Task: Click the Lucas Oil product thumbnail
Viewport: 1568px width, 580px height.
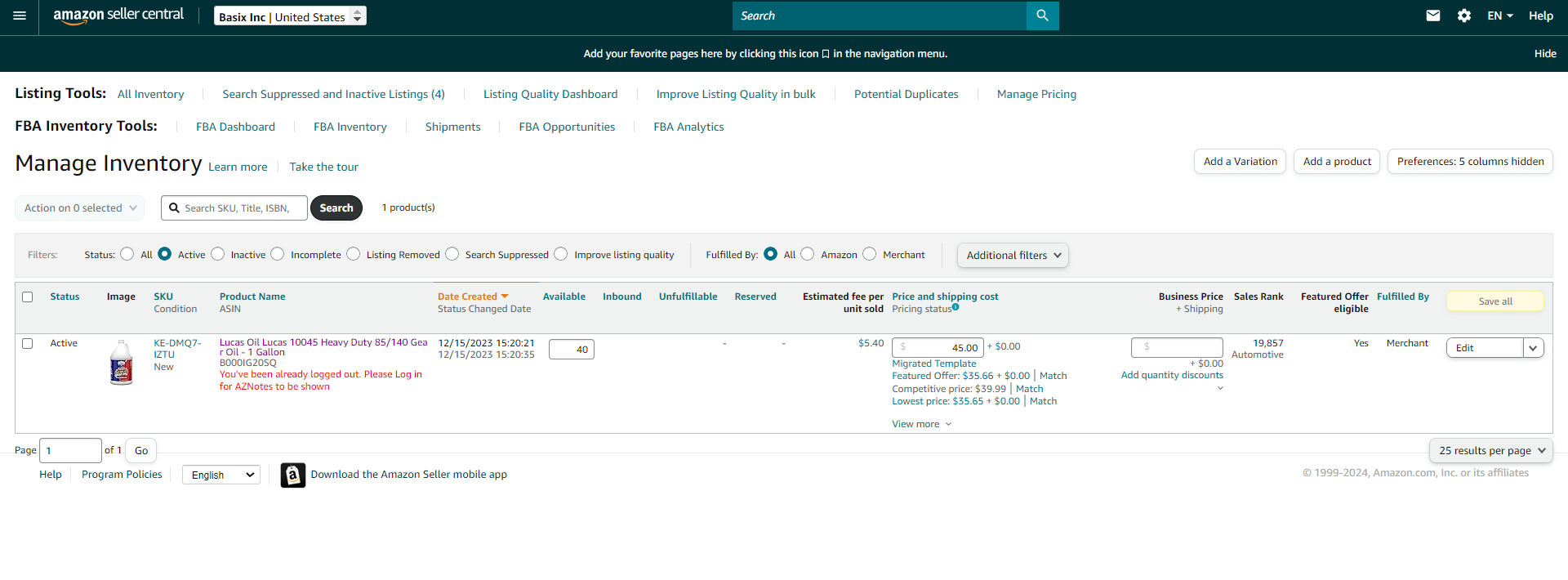Action: (x=121, y=363)
